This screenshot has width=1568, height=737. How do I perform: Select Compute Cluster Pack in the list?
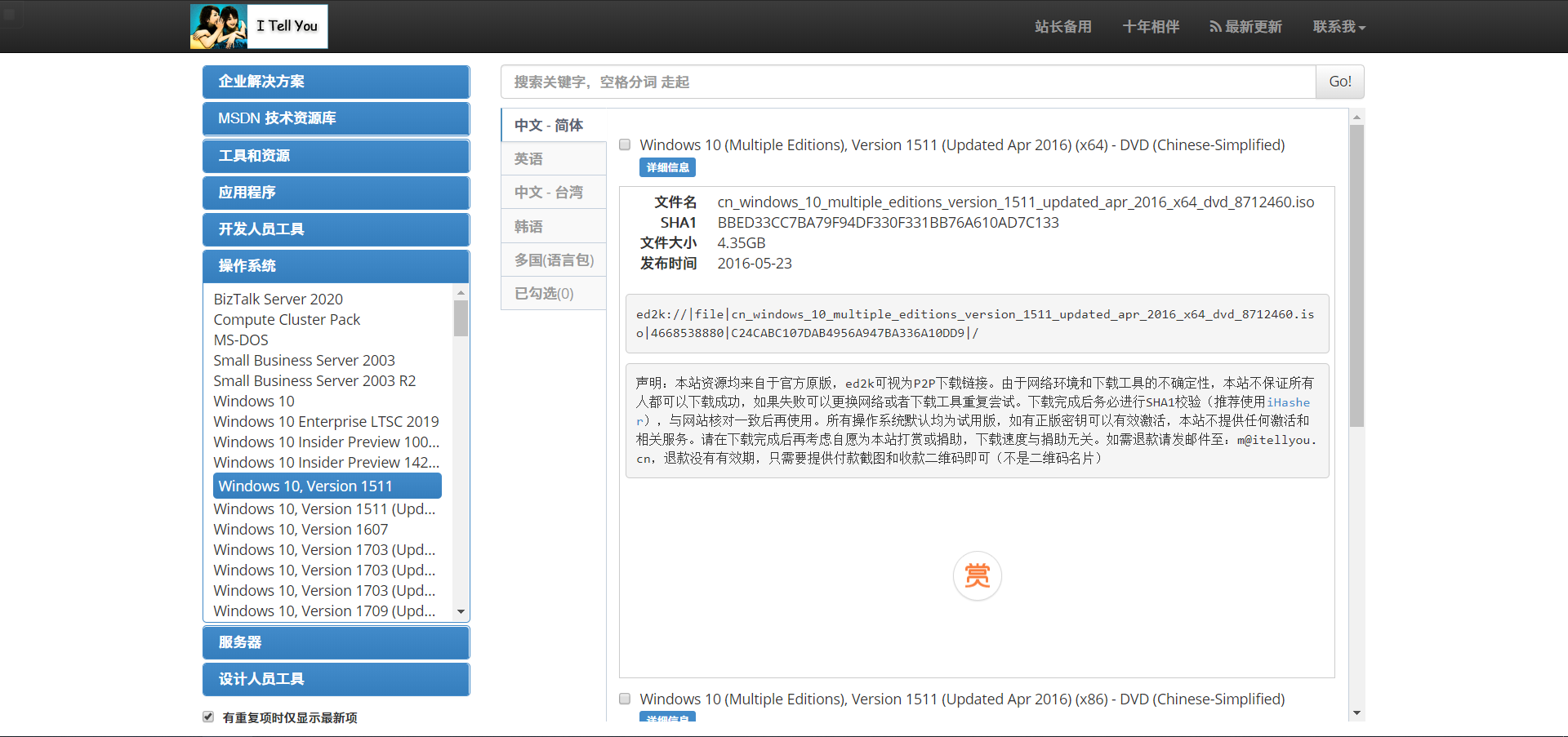tap(287, 319)
